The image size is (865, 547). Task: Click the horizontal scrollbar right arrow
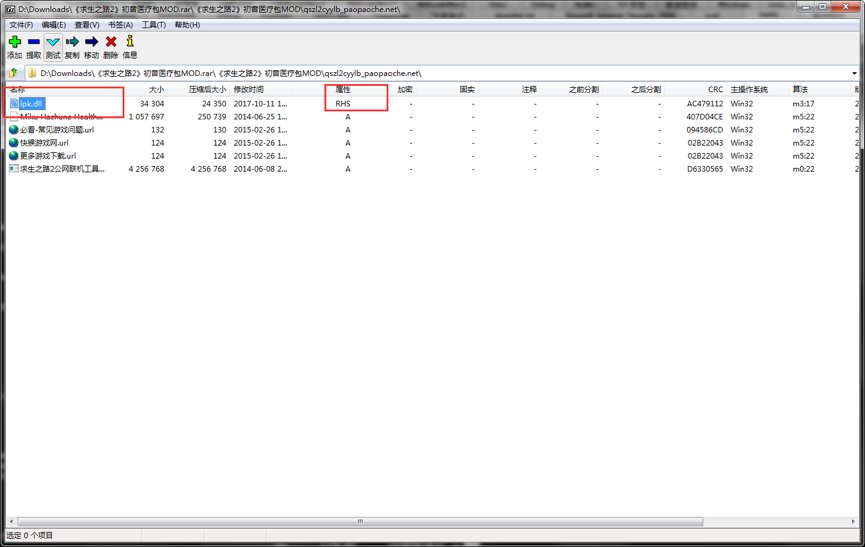853,521
